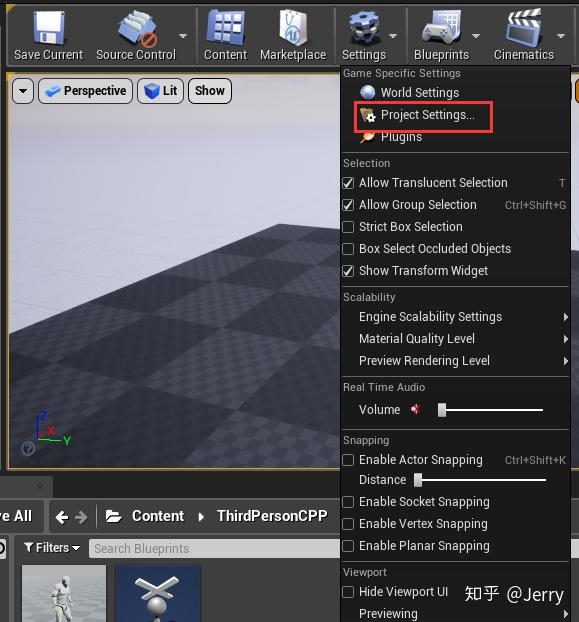Toggle Show Transform Widget checkbox
Image resolution: width=579 pixels, height=622 pixels.
tap(348, 271)
